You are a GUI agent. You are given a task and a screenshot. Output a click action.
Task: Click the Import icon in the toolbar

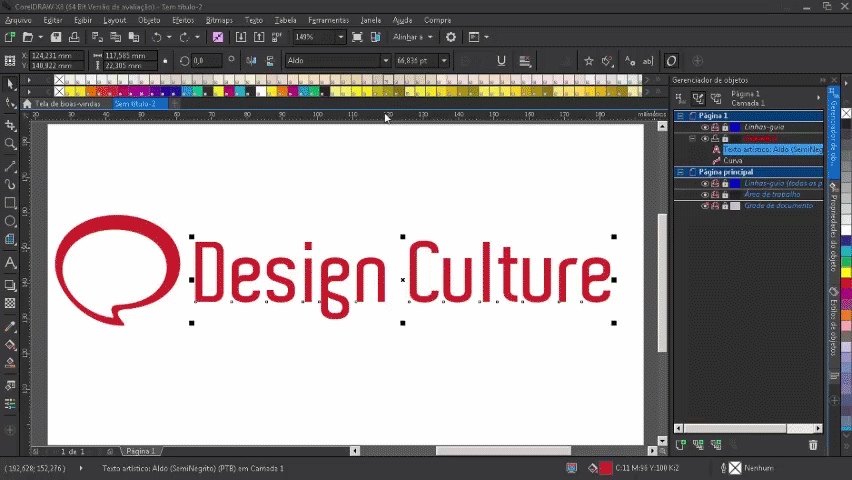tap(241, 37)
